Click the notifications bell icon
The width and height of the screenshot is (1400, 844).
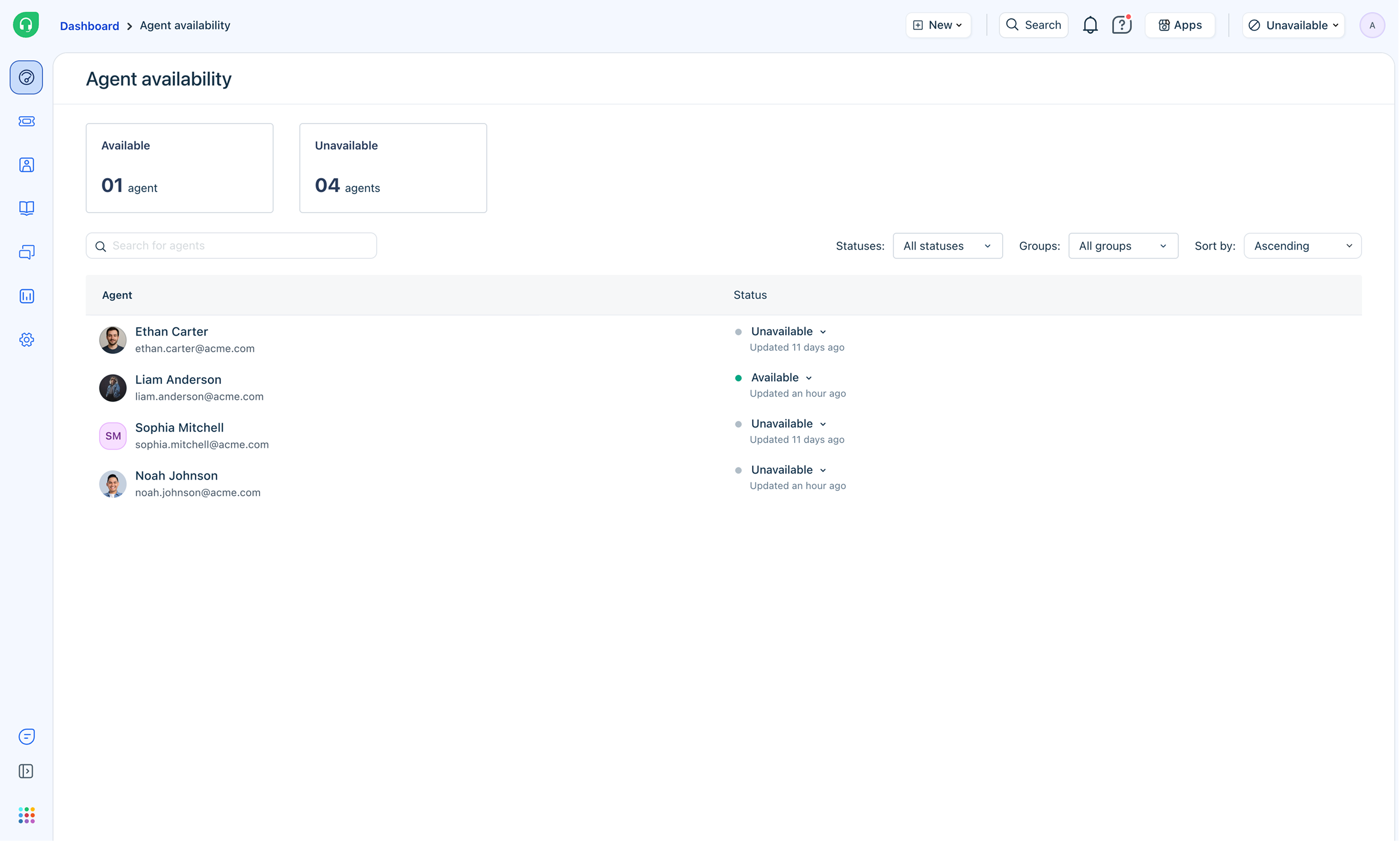(1090, 26)
